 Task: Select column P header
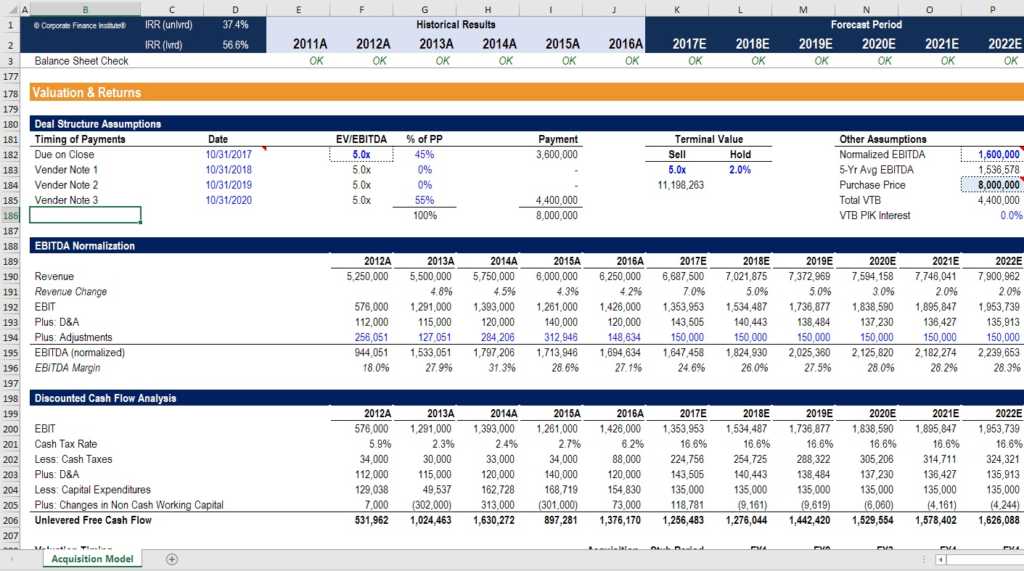992,9
